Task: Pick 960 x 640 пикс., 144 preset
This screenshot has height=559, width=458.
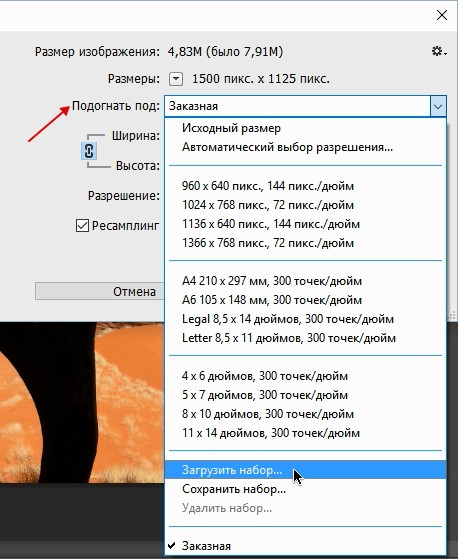Action: (305, 186)
